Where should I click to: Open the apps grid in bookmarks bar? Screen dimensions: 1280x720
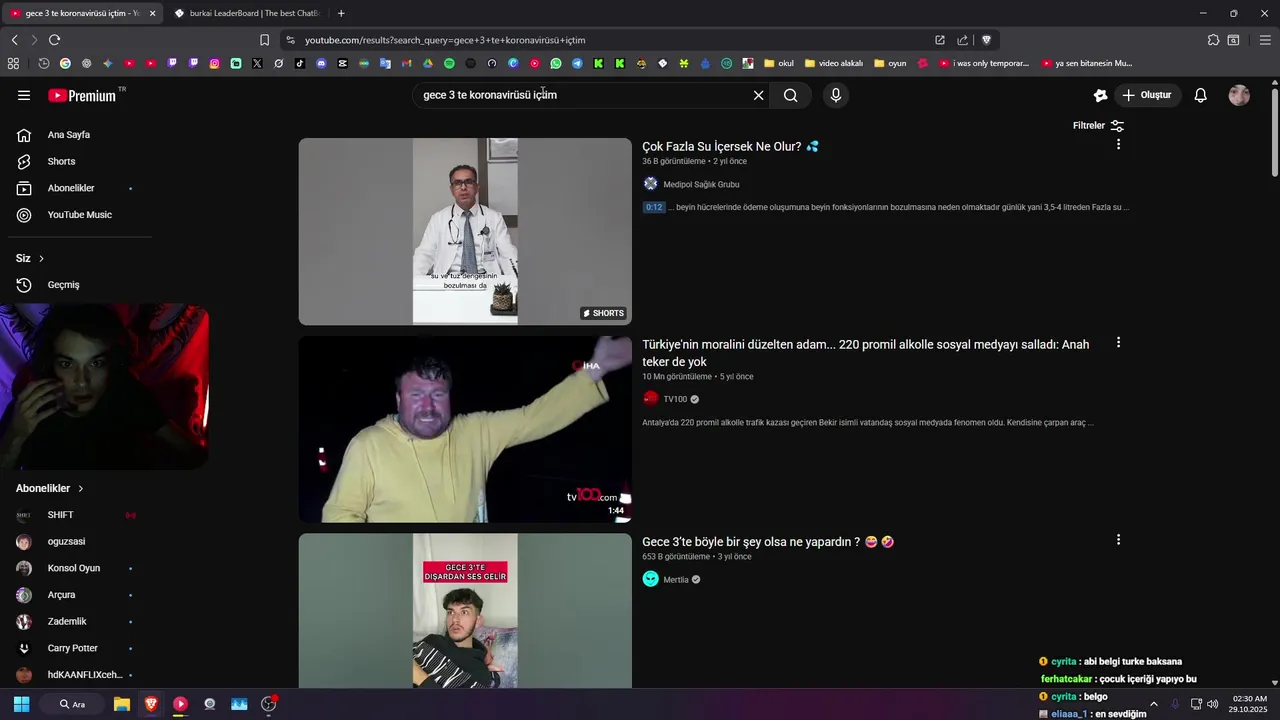coord(13,63)
